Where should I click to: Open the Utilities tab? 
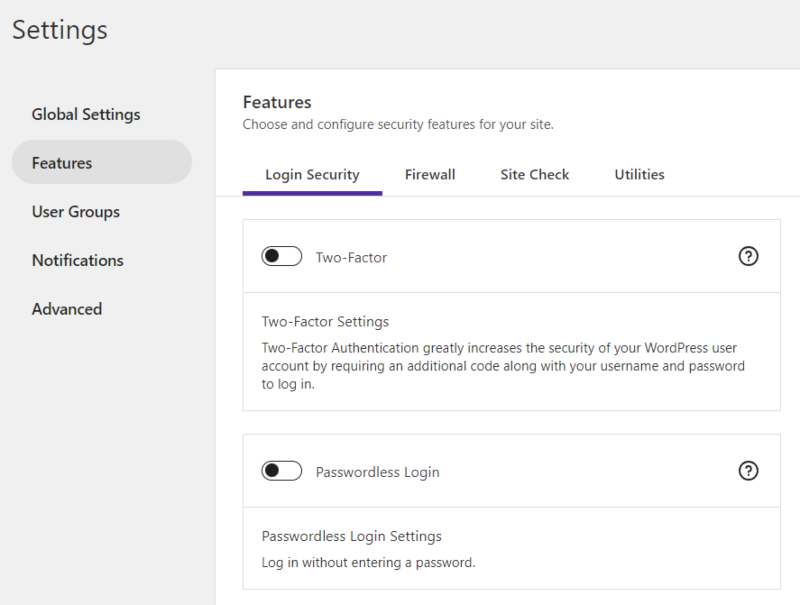(639, 174)
